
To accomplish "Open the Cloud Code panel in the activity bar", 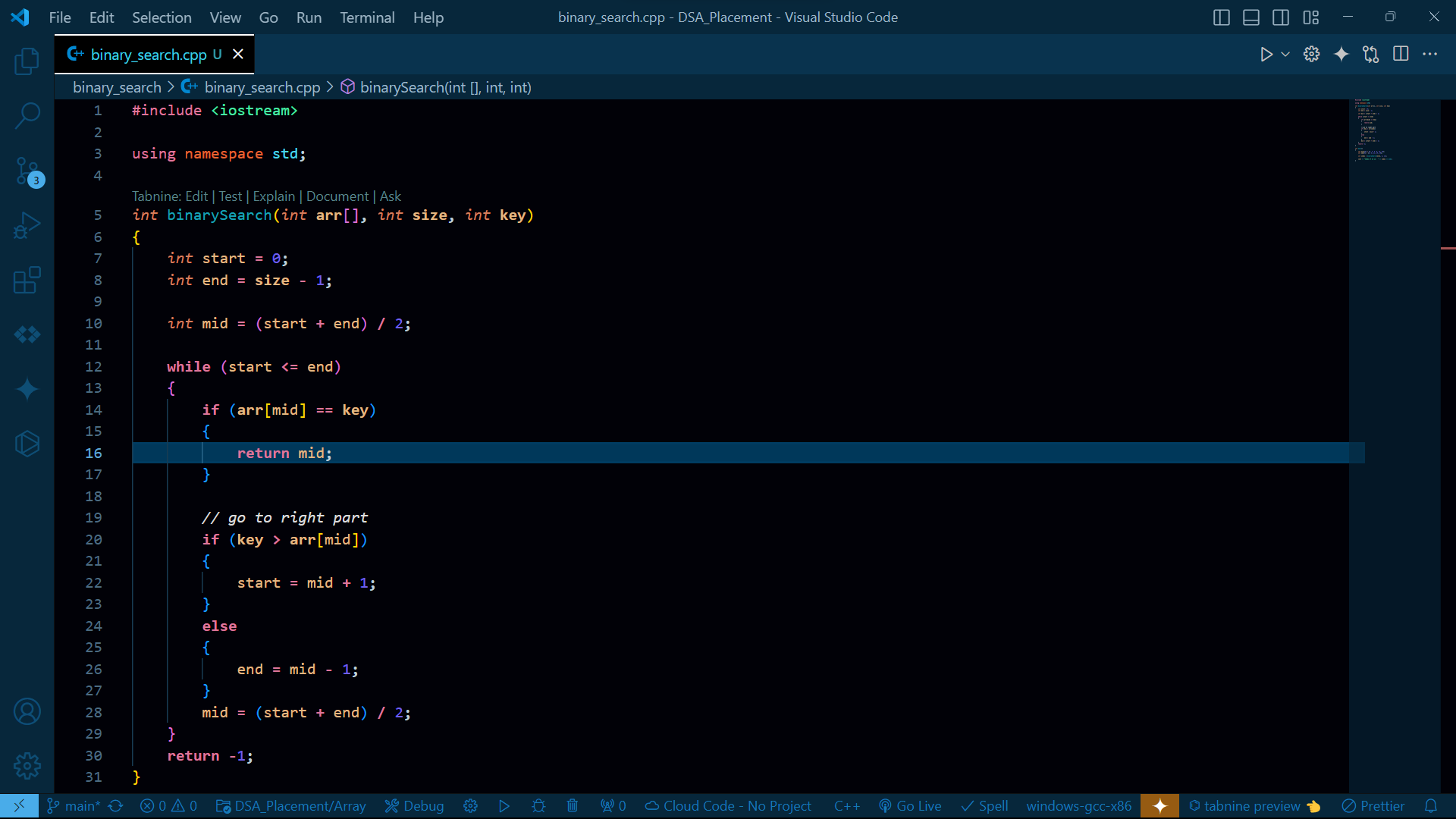I will click(x=27, y=334).
